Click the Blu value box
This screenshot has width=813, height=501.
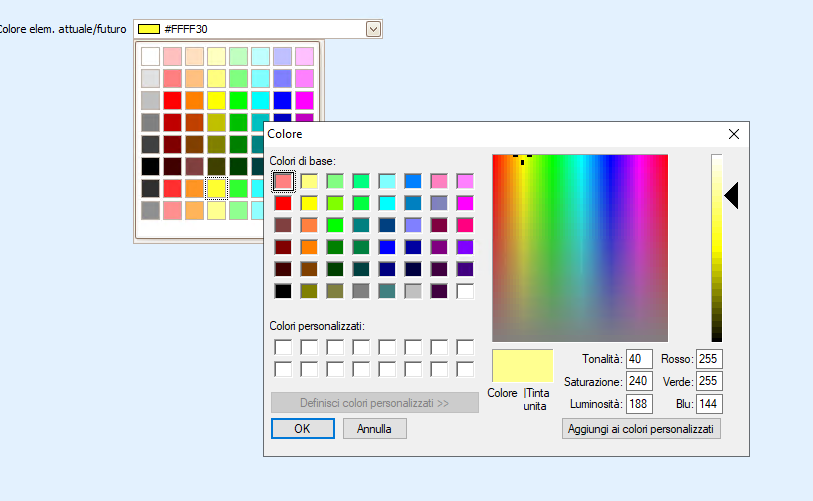[x=709, y=405]
